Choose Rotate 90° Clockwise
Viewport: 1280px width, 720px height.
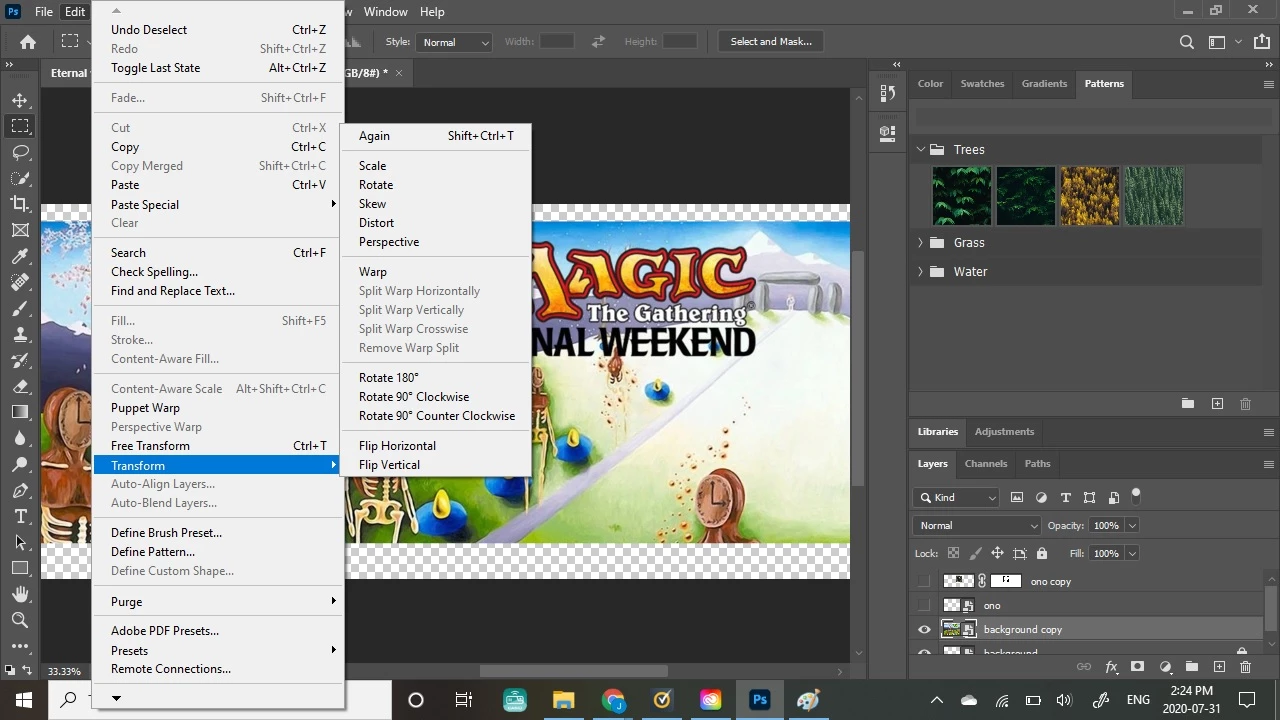tap(414, 397)
